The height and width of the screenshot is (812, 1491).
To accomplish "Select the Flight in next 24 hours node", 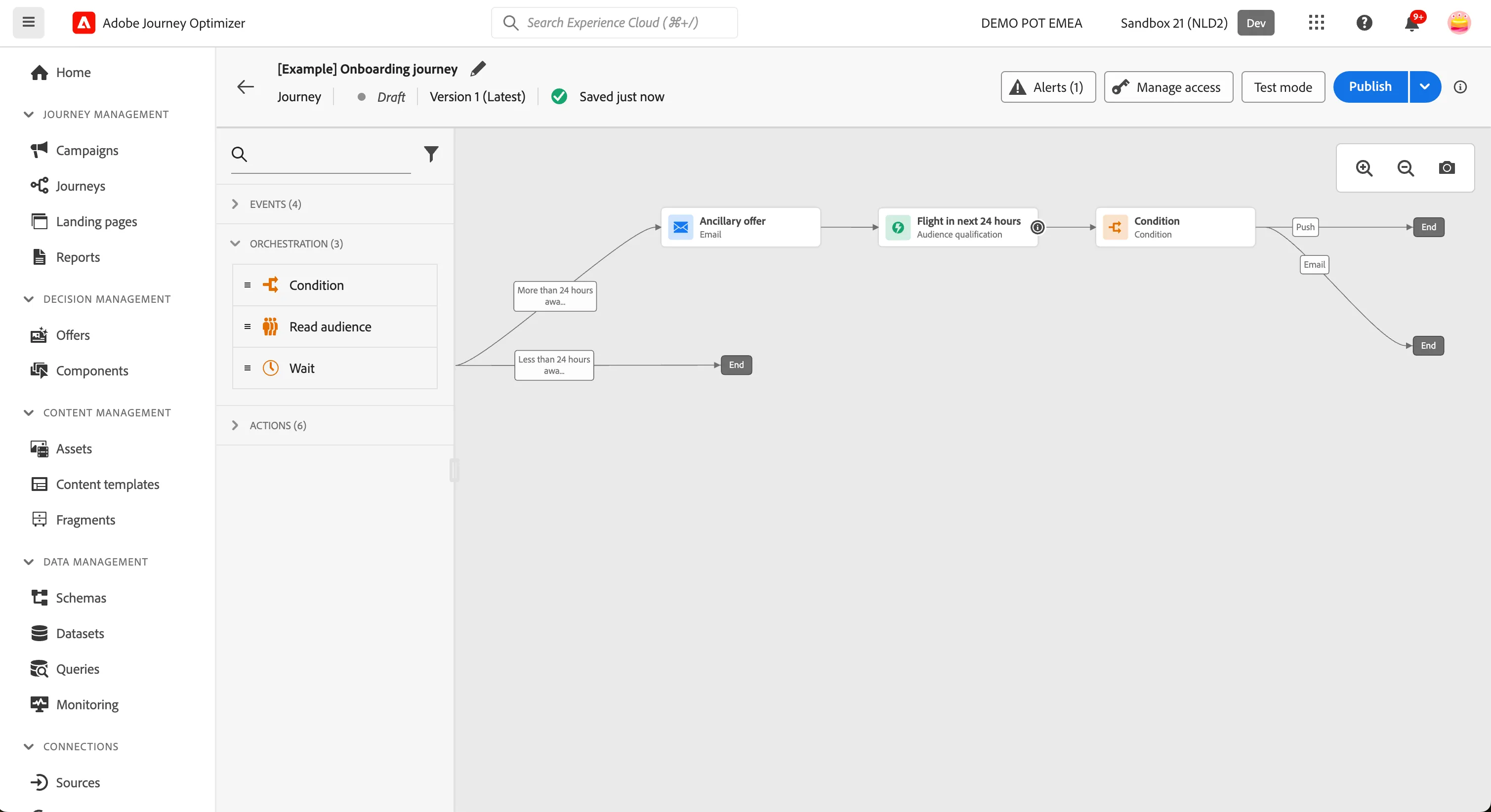I will [x=958, y=227].
